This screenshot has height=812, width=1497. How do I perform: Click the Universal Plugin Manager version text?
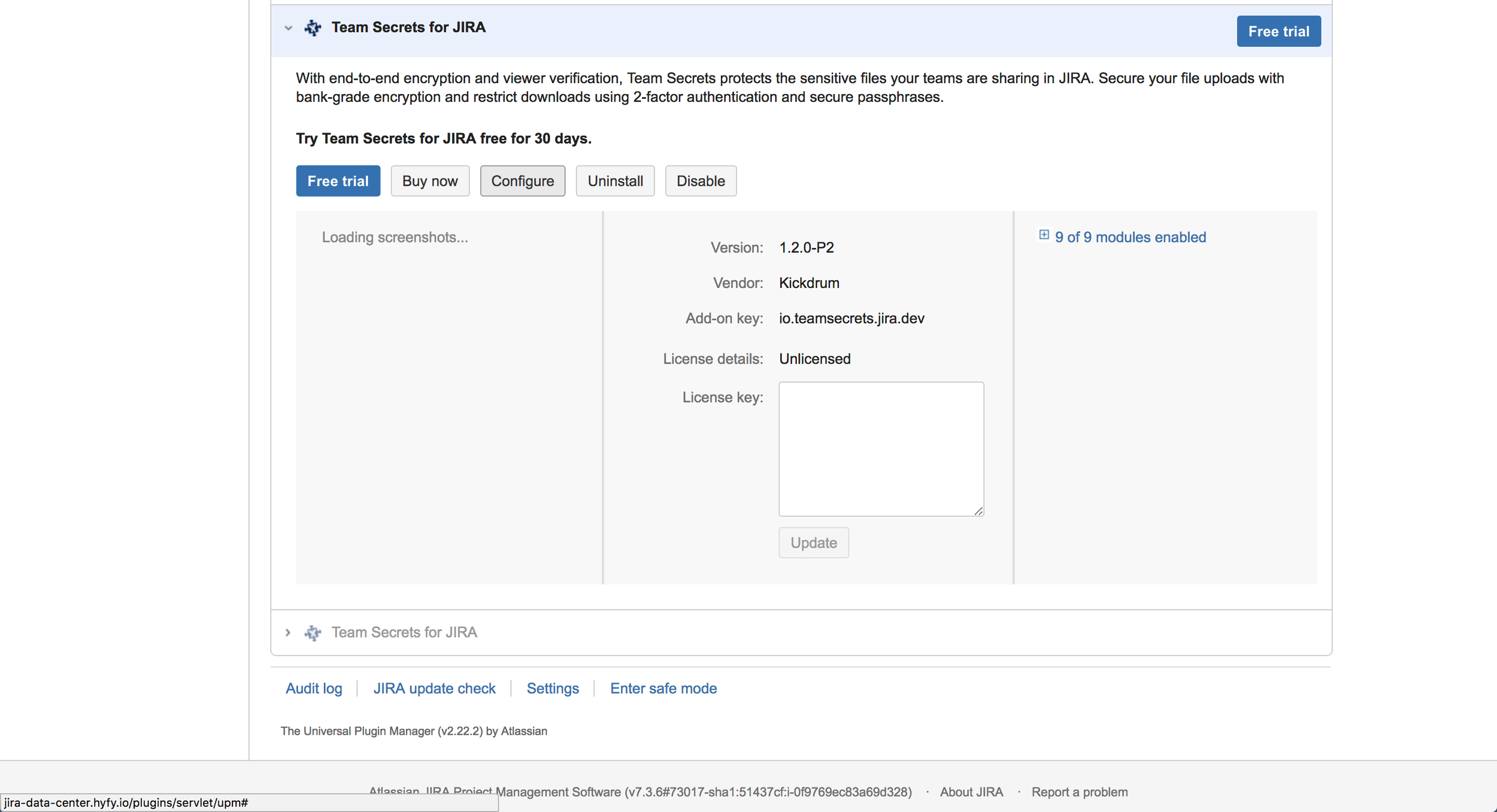[x=414, y=731]
